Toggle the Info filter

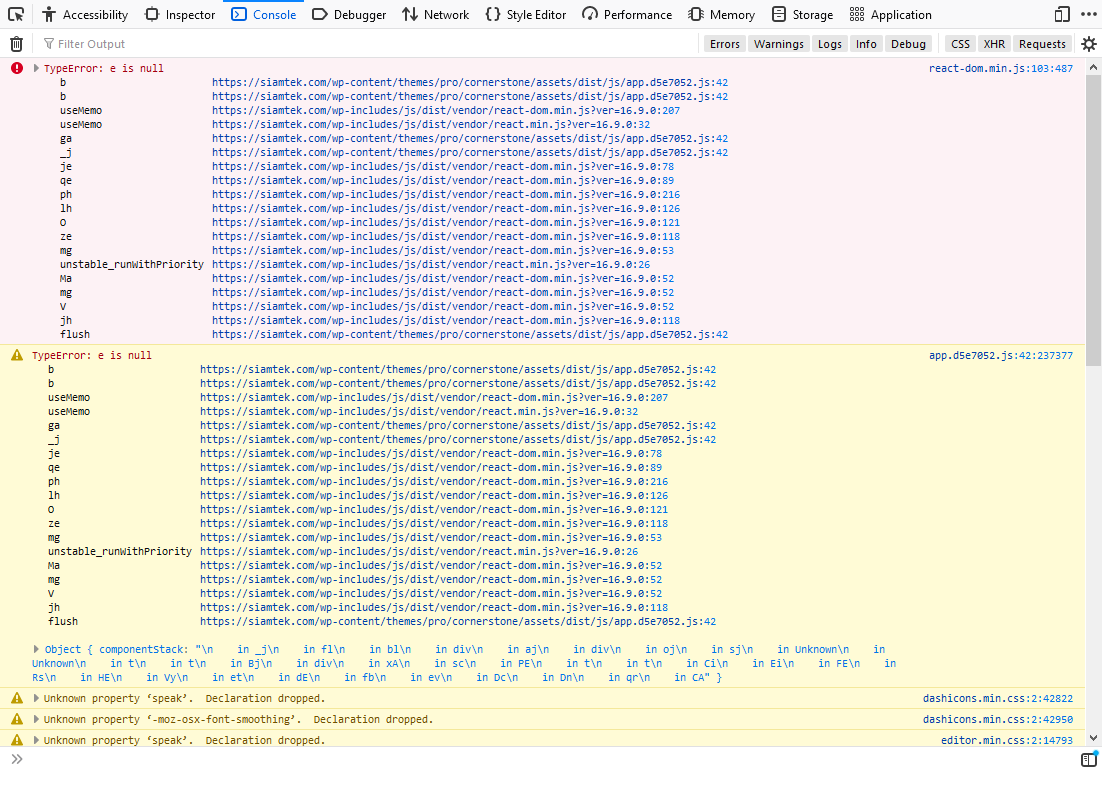pos(866,44)
